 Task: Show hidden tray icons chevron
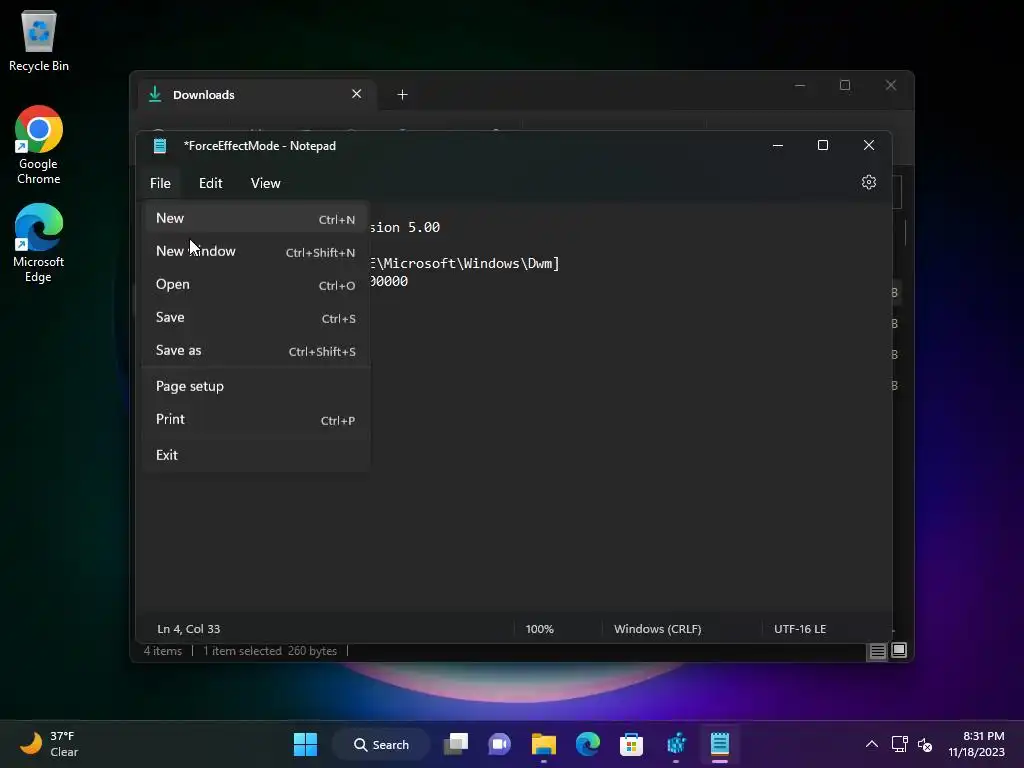(x=872, y=744)
